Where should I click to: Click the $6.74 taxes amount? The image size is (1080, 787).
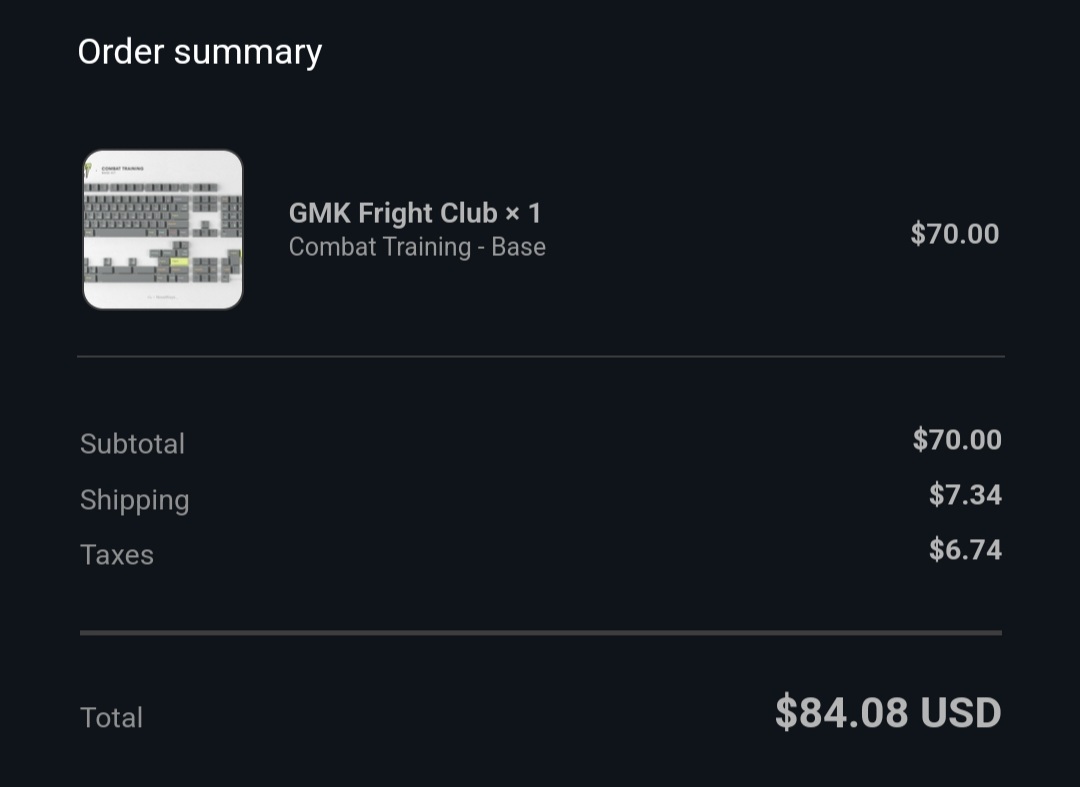[965, 549]
